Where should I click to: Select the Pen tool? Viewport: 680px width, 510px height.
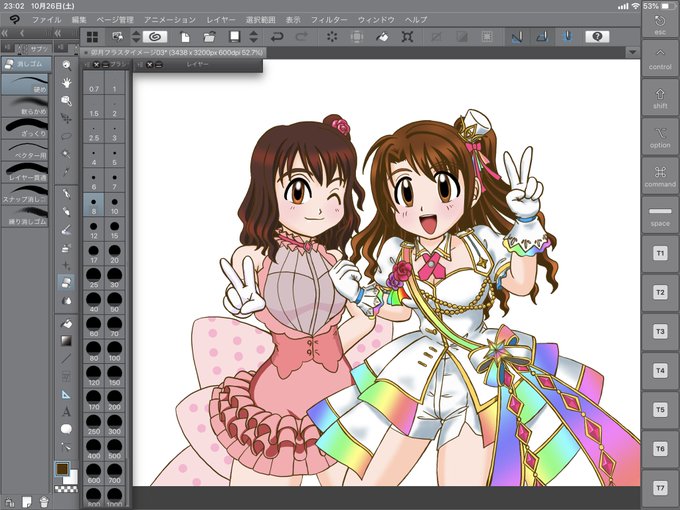click(x=66, y=193)
